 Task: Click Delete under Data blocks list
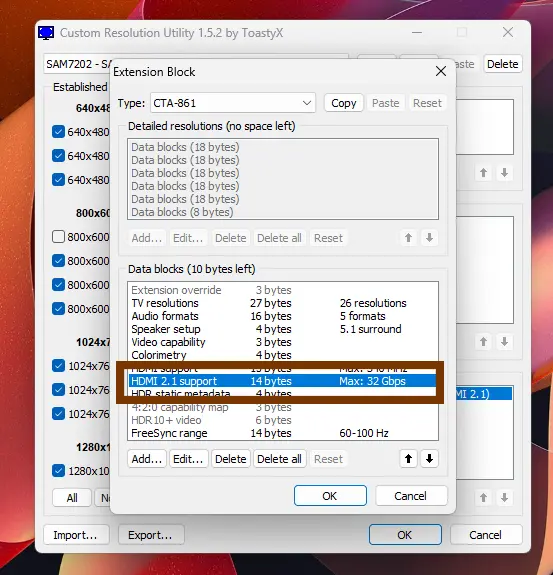231,459
